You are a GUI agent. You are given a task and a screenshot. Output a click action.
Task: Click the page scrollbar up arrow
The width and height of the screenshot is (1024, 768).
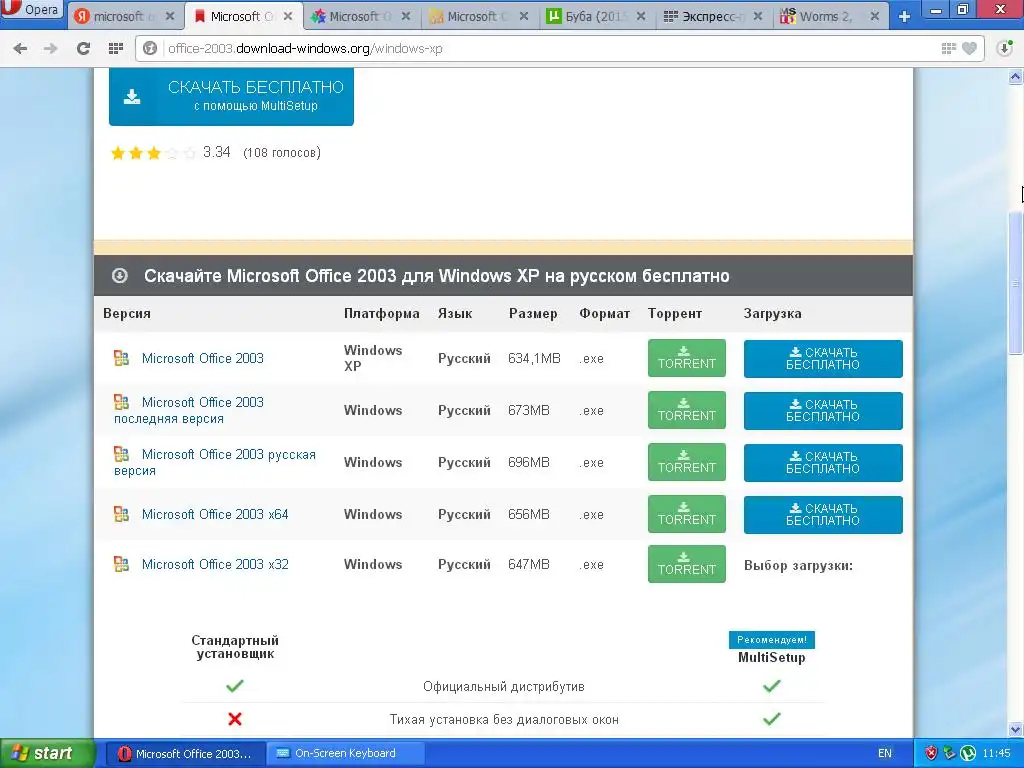(x=1016, y=77)
